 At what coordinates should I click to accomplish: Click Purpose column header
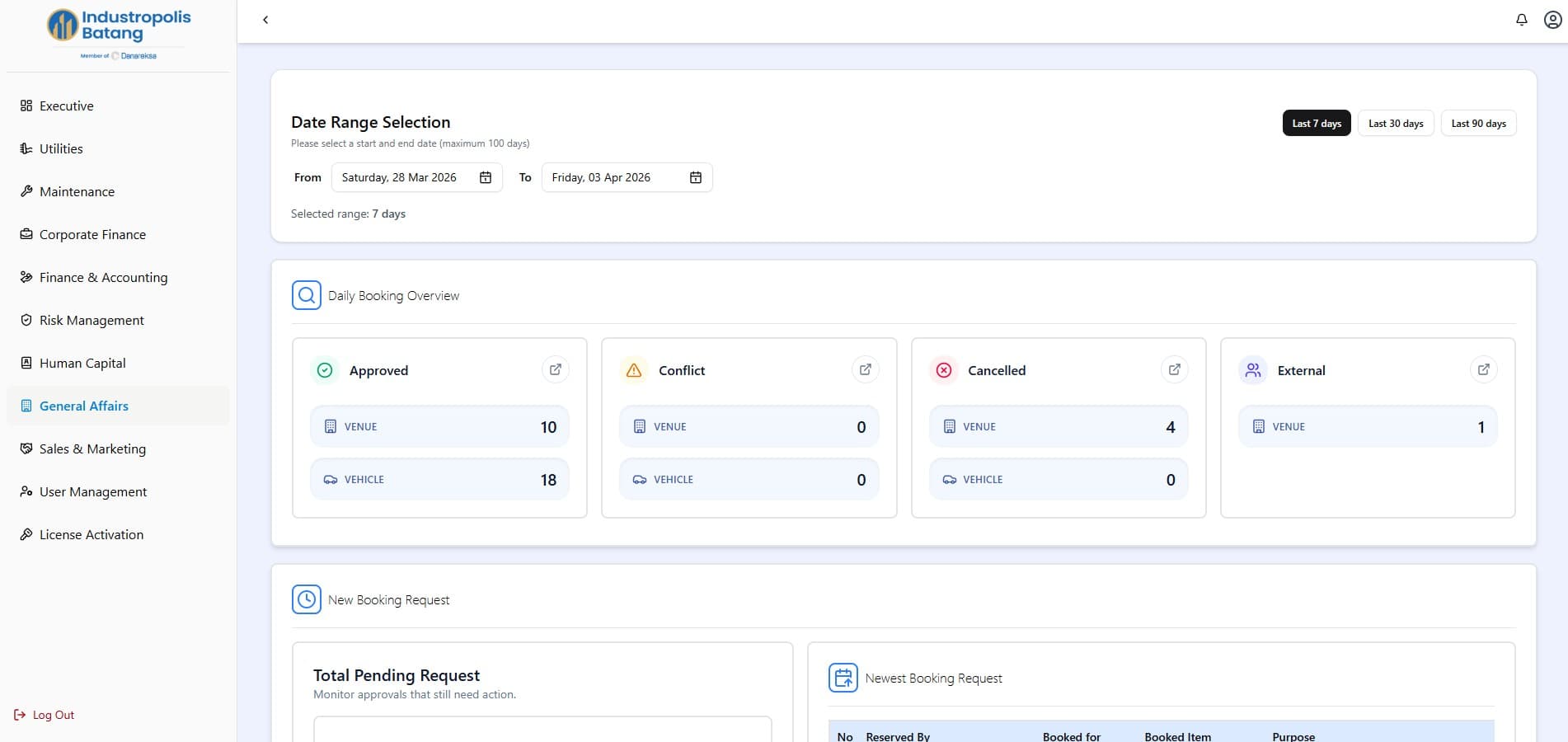[x=1293, y=736]
